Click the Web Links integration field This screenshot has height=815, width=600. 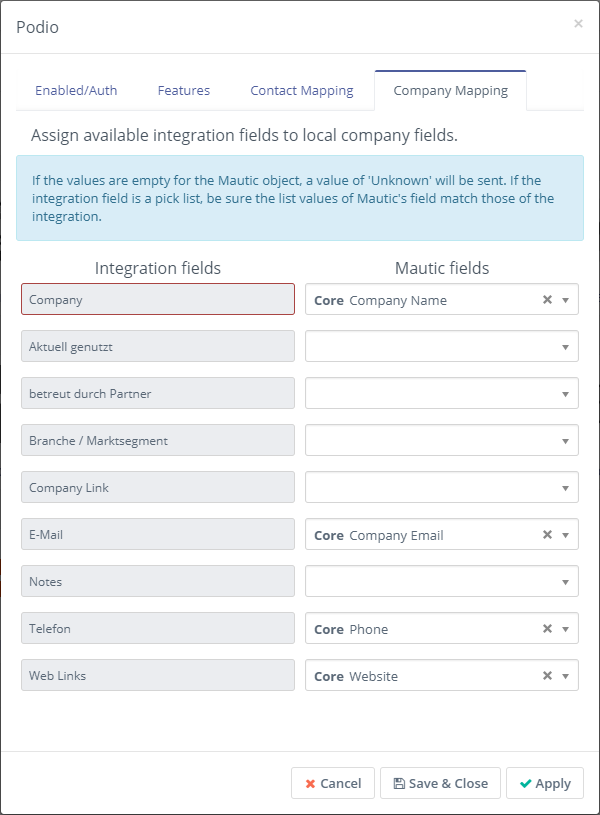pos(158,676)
